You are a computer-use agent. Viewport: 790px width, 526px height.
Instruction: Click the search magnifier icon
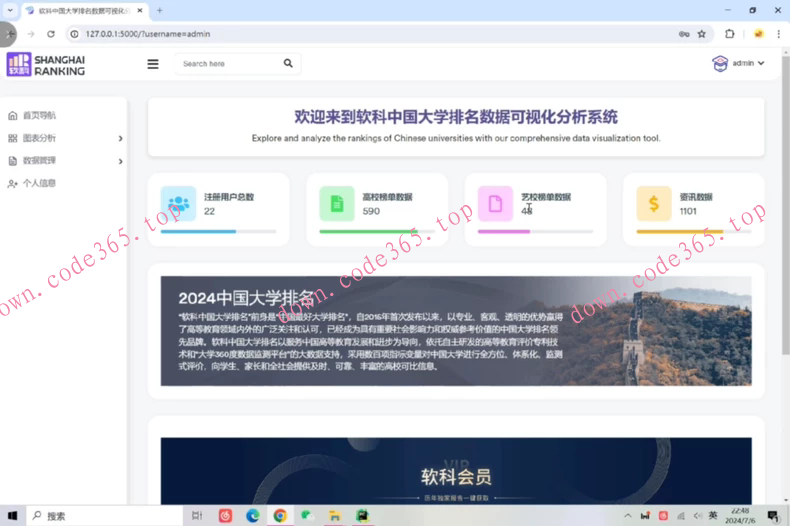[x=288, y=63]
